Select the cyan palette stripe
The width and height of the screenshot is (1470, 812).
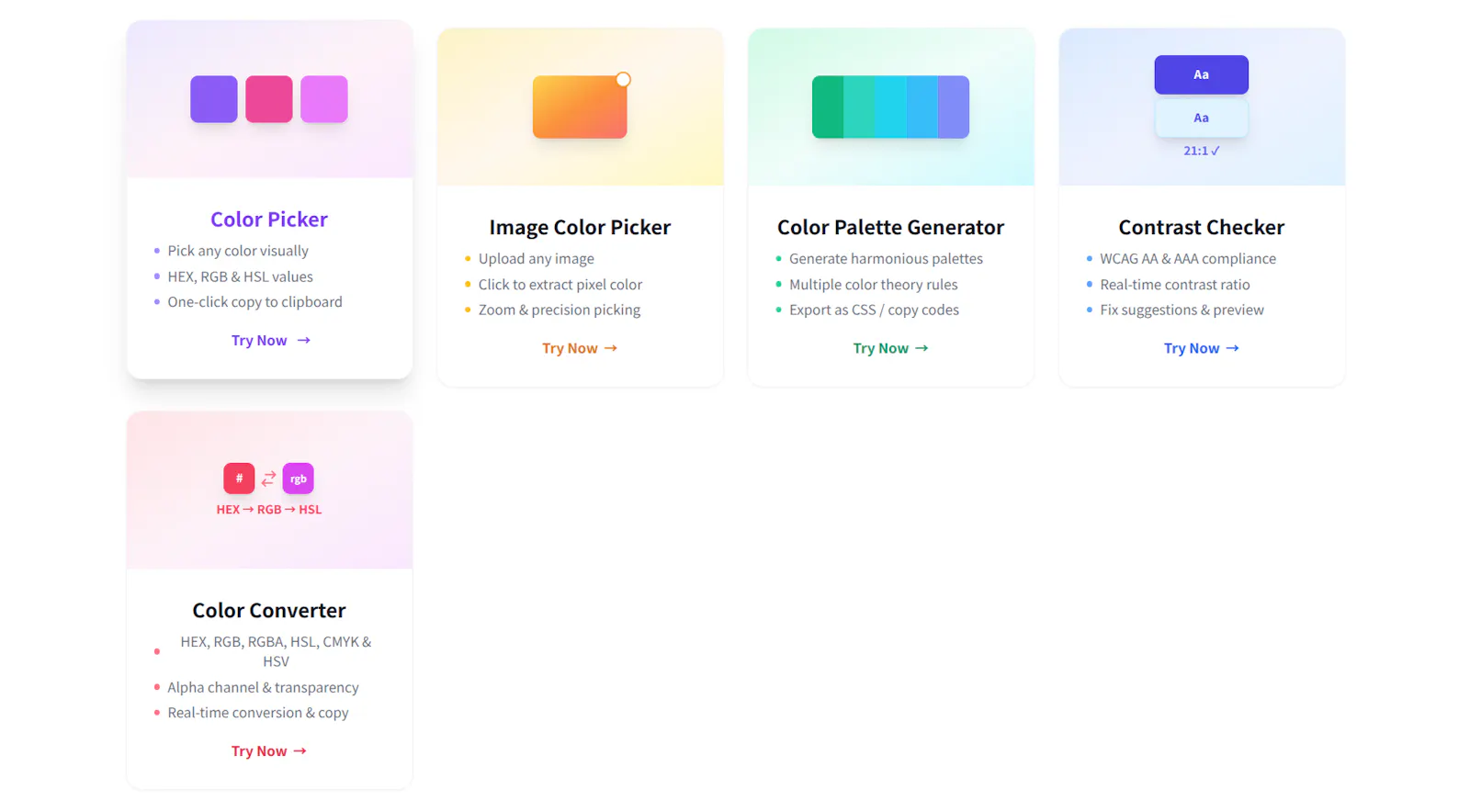click(x=890, y=107)
